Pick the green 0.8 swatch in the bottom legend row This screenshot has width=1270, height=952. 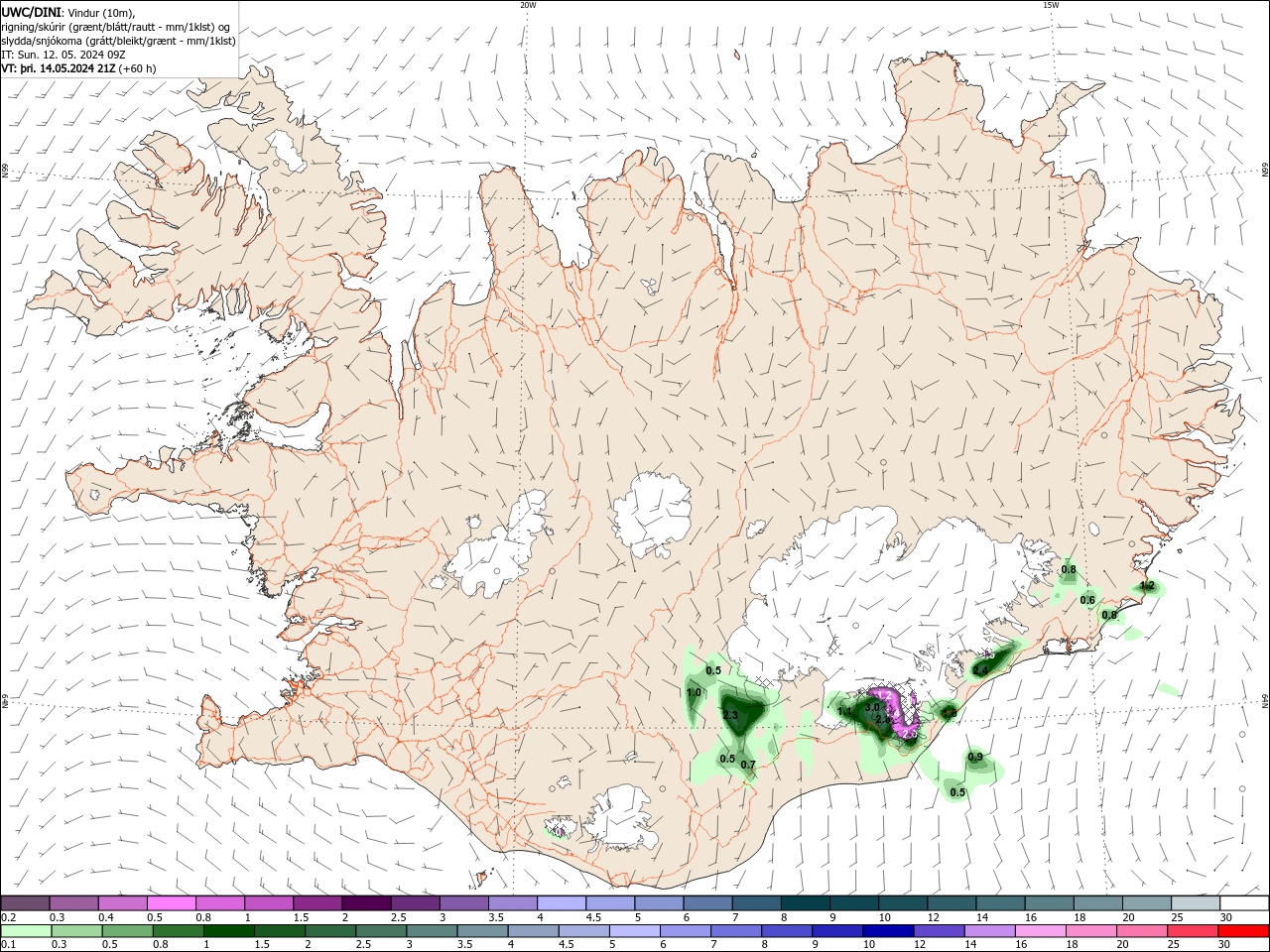[x=178, y=931]
